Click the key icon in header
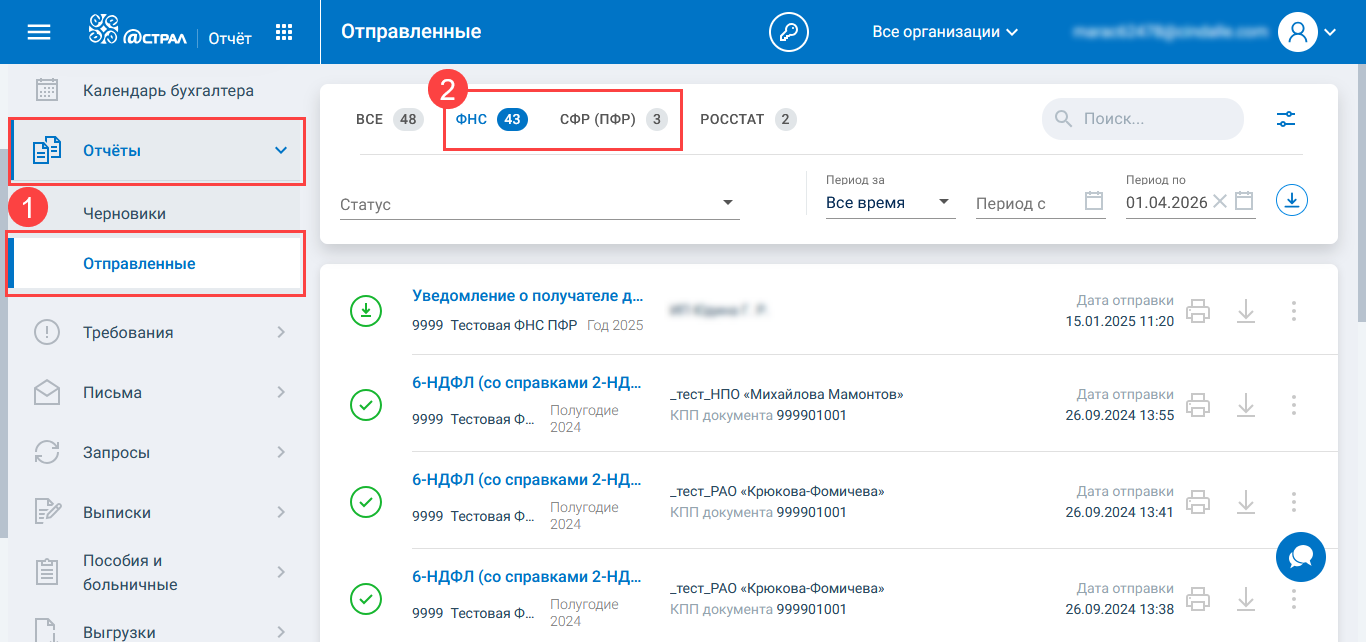 point(788,32)
